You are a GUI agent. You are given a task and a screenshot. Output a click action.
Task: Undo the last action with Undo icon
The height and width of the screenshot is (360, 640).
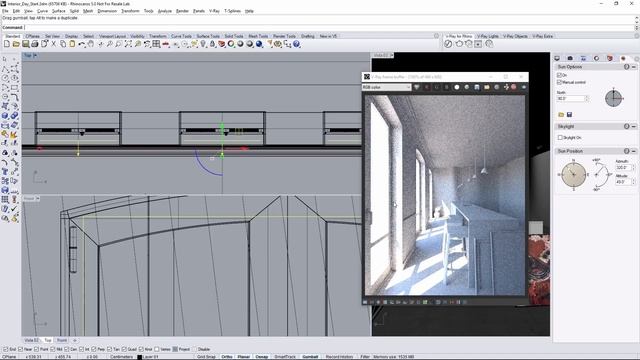pos(82,44)
